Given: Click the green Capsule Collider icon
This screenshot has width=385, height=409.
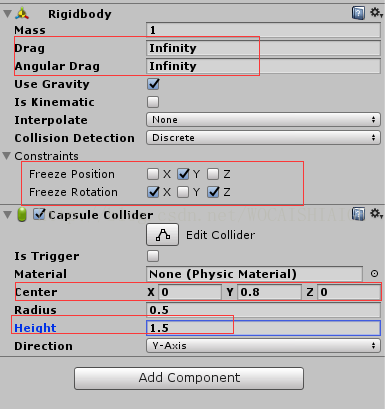Looking at the screenshot, I should (x=22, y=215).
